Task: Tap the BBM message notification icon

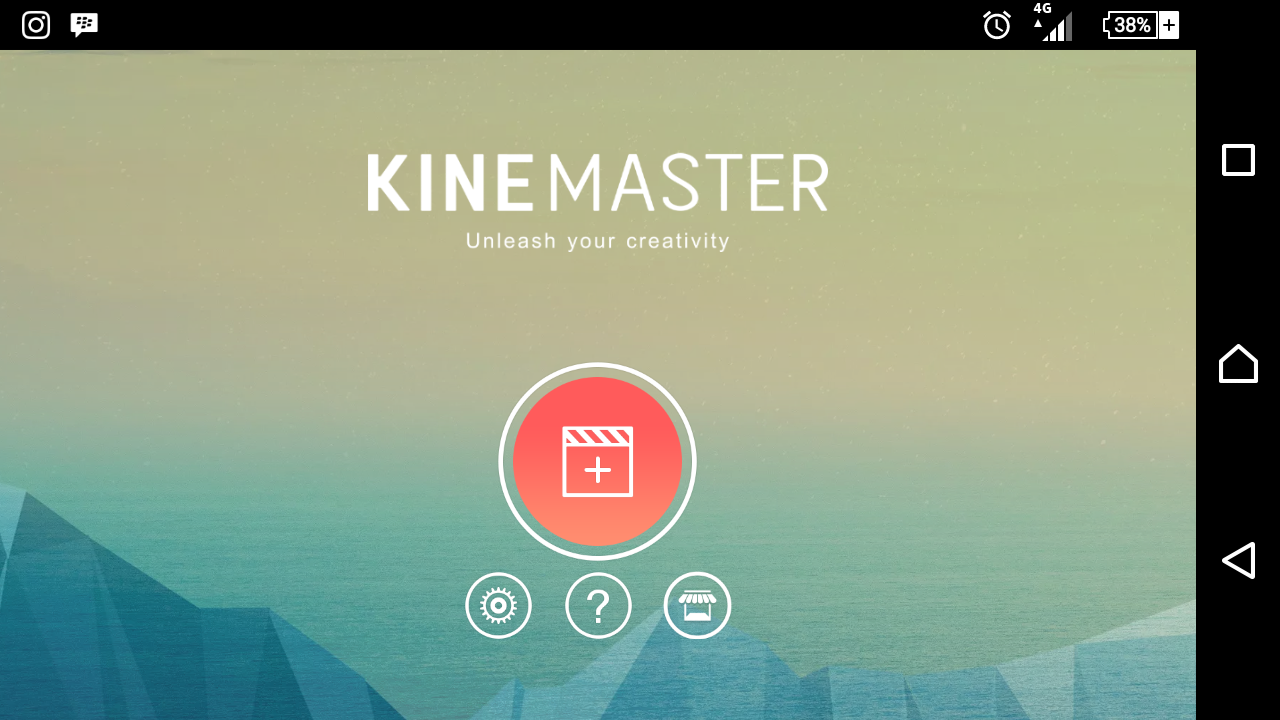Action: (84, 25)
